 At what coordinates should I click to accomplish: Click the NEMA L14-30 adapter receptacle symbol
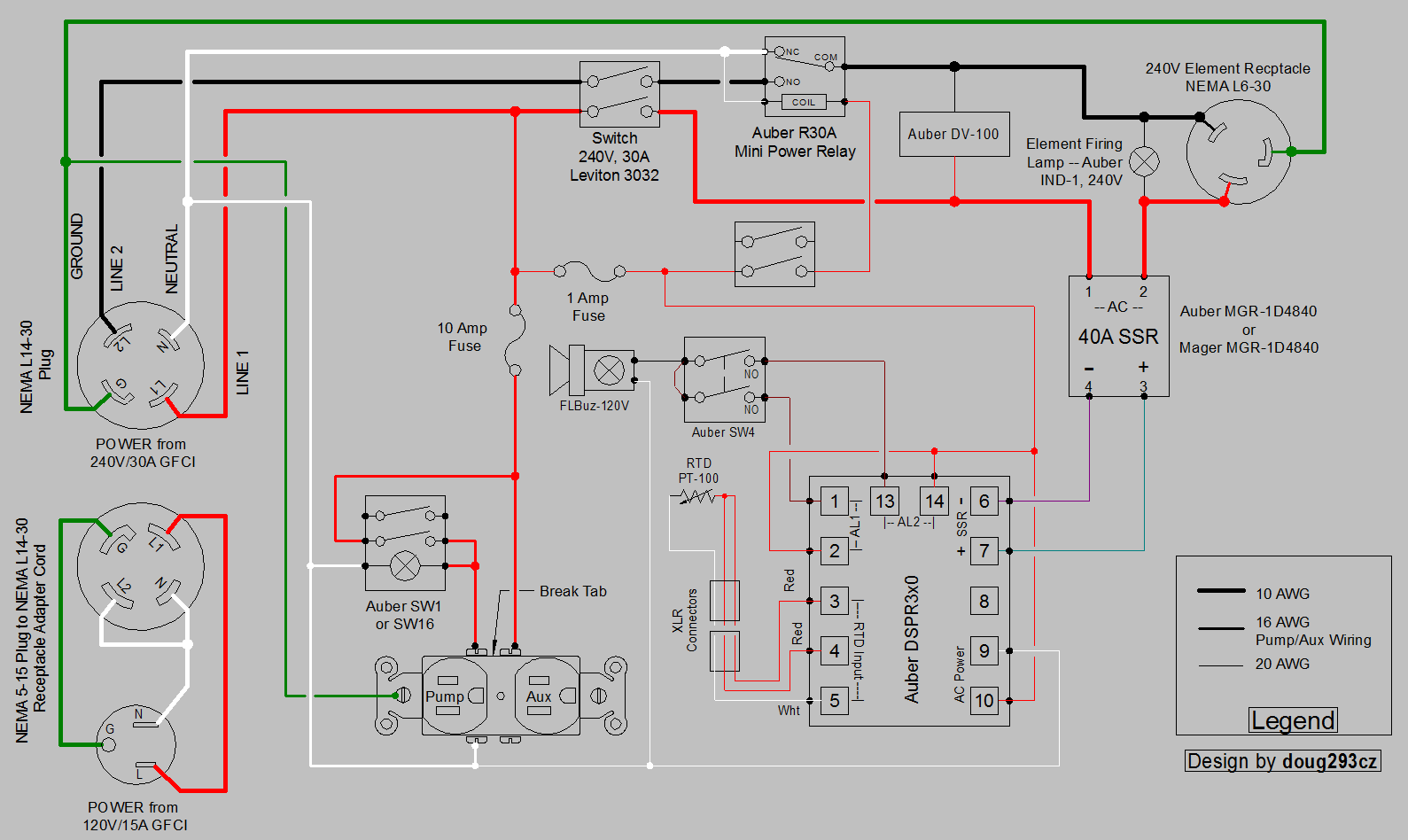click(x=141, y=567)
